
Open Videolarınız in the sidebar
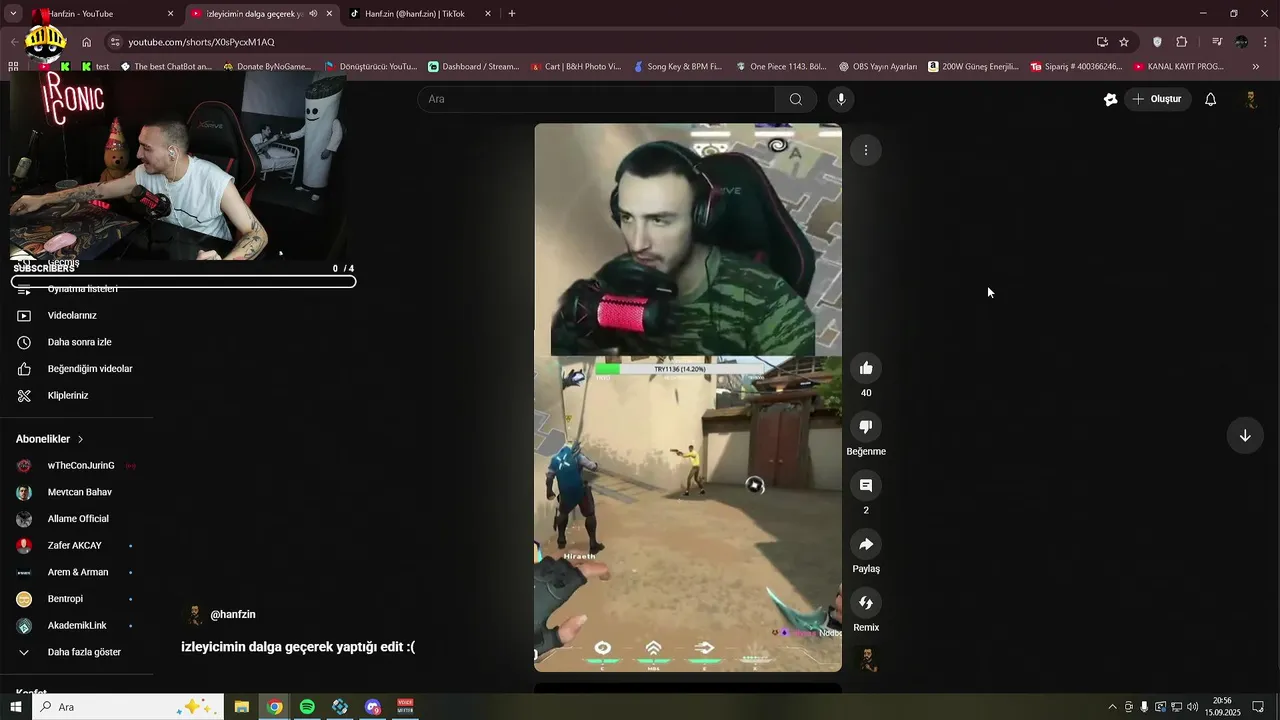click(x=72, y=315)
